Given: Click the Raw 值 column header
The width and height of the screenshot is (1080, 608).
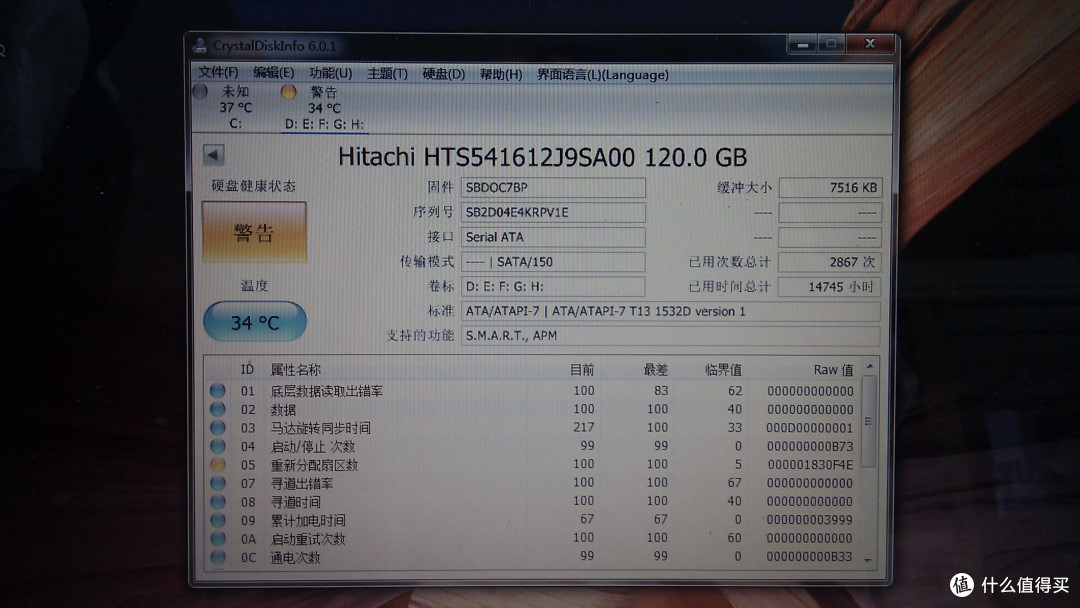Looking at the screenshot, I should pyautogui.click(x=833, y=370).
